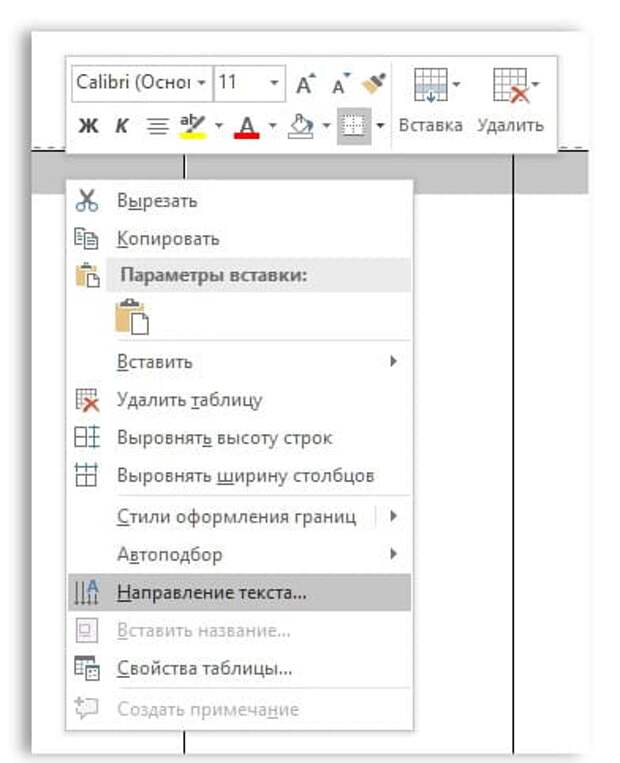Open the font color dropdown arrow

pyautogui.click(x=273, y=126)
